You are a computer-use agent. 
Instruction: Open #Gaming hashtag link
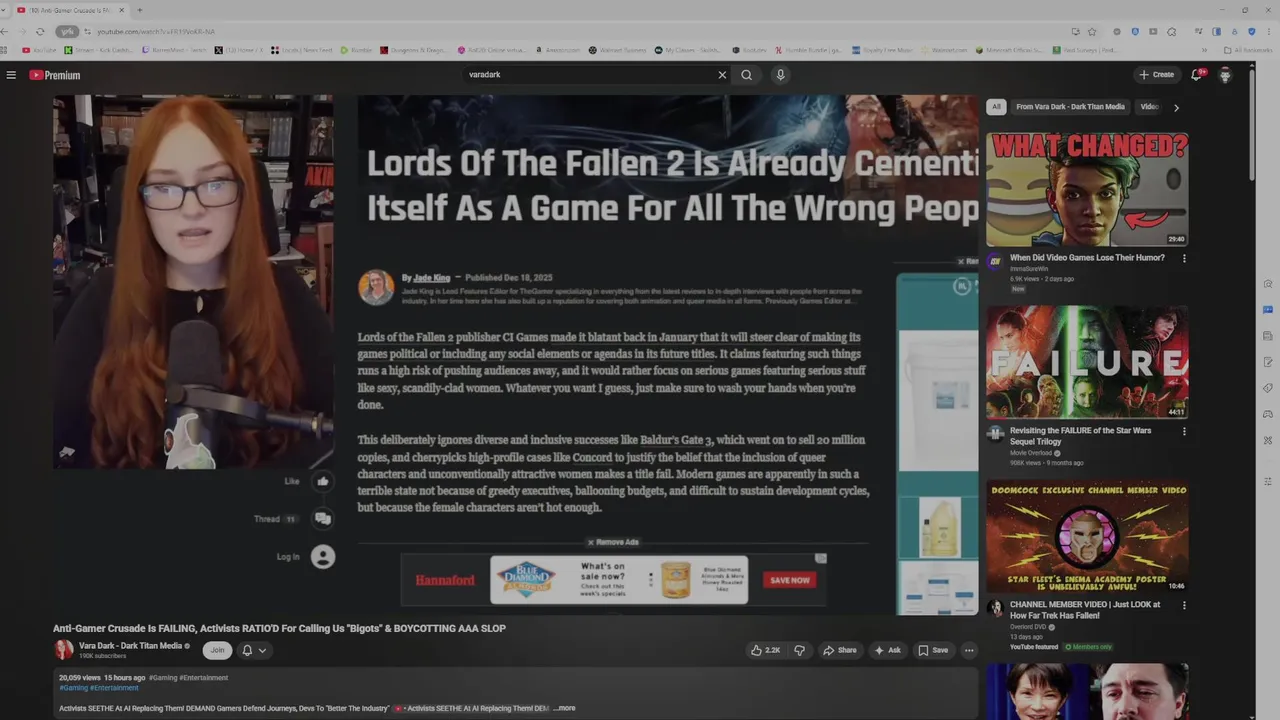[x=74, y=688]
